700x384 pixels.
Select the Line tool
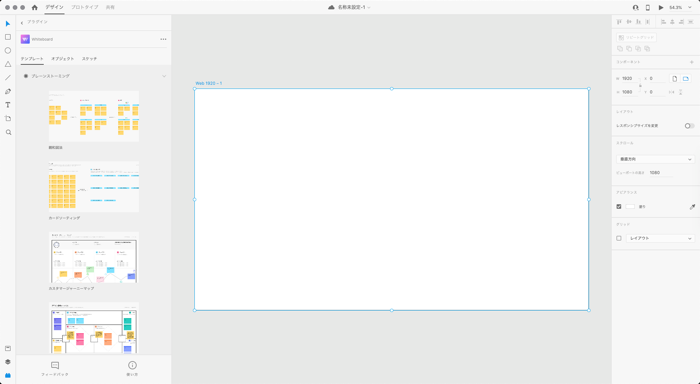click(x=8, y=78)
